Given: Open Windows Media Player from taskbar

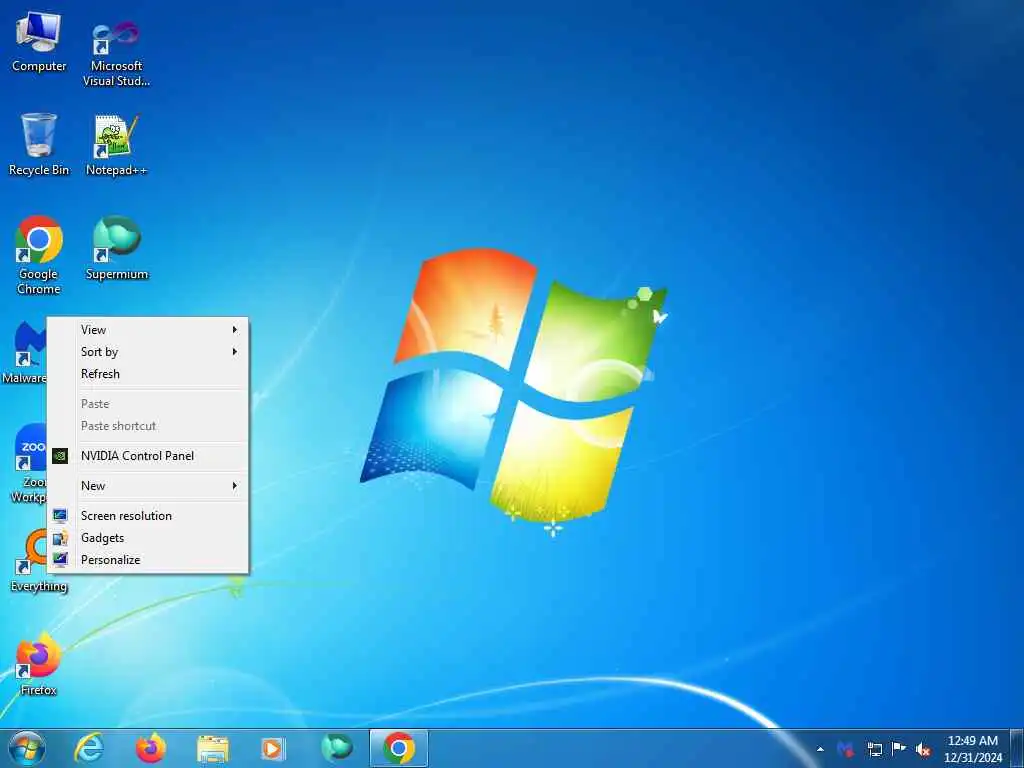Looking at the screenshot, I should click(x=272, y=749).
